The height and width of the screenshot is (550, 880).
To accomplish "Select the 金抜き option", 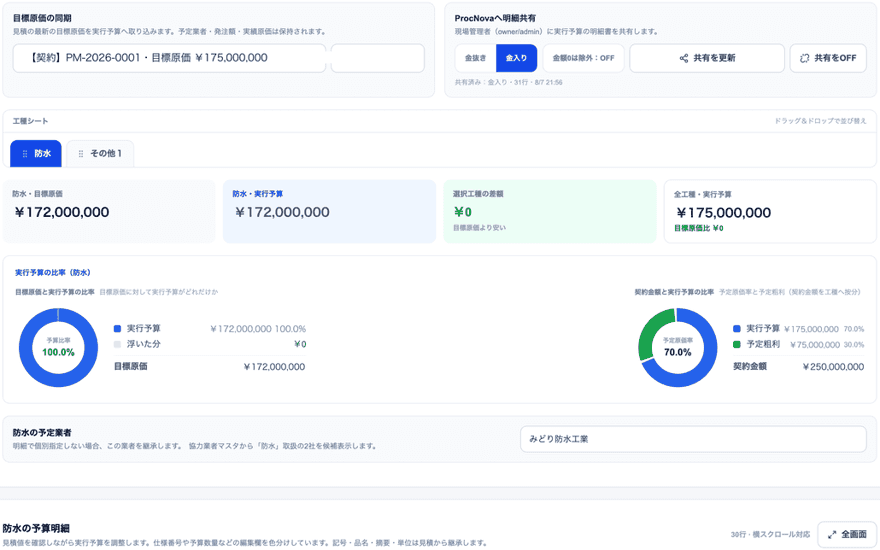I will tap(475, 58).
